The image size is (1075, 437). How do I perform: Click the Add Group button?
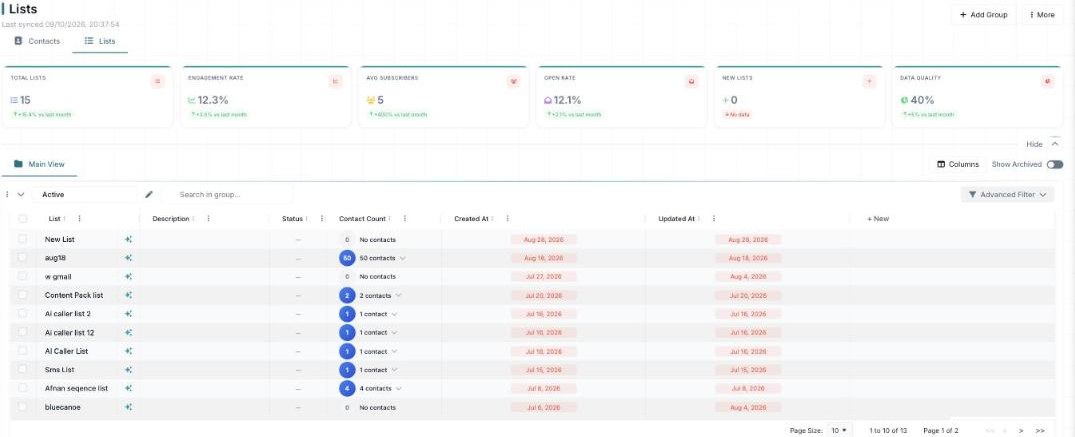pyautogui.click(x=983, y=14)
